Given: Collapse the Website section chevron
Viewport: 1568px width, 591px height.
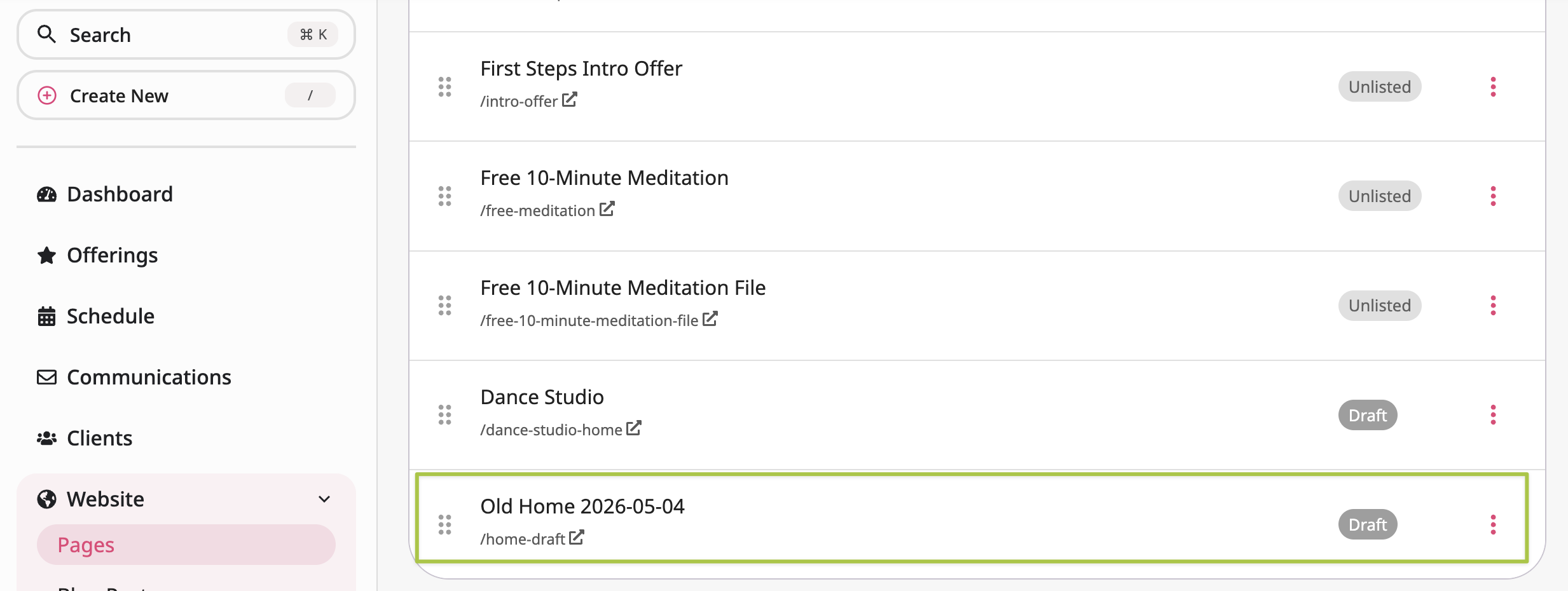Looking at the screenshot, I should coord(324,499).
